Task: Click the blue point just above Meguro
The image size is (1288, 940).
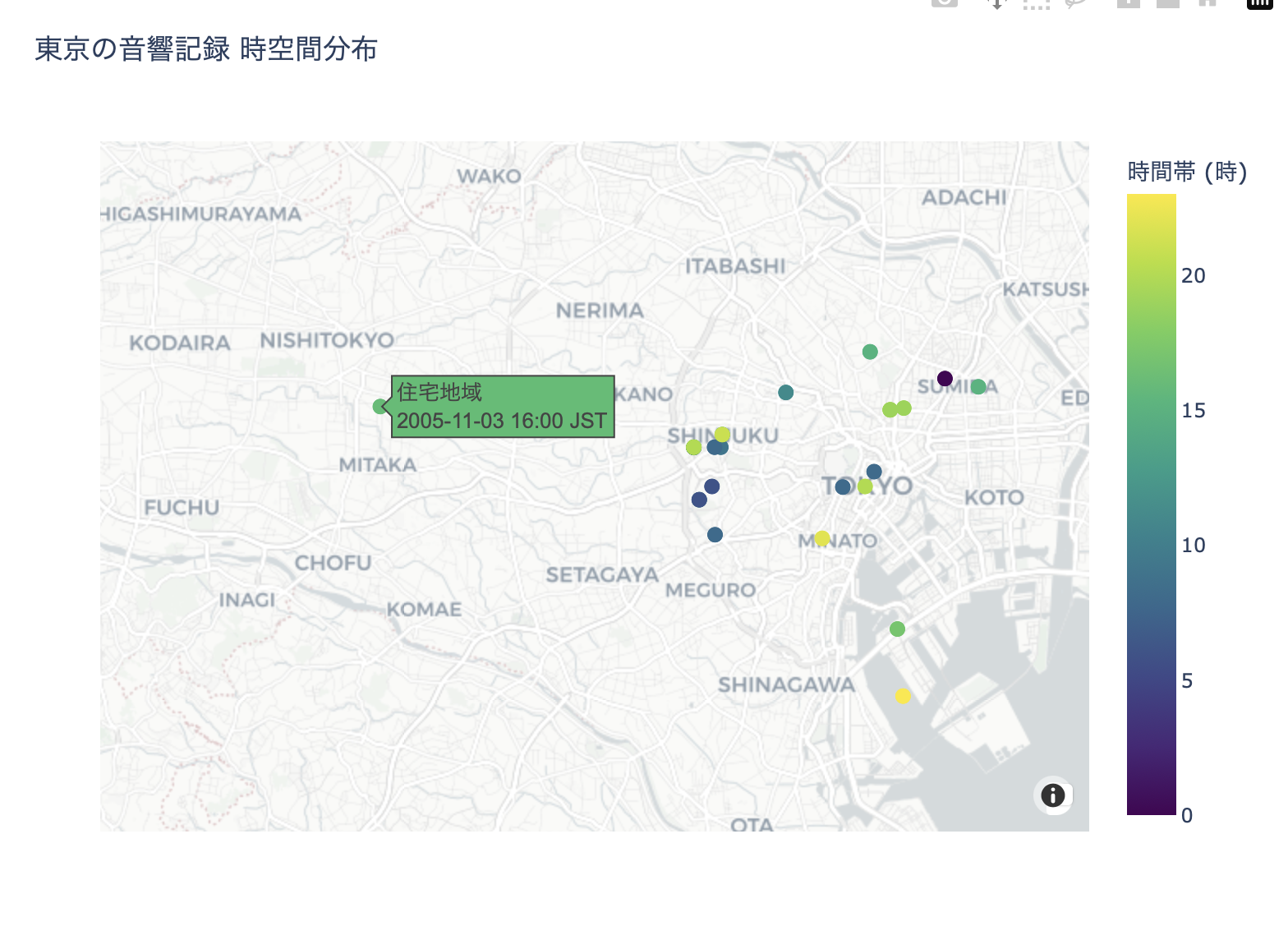Action: point(715,535)
